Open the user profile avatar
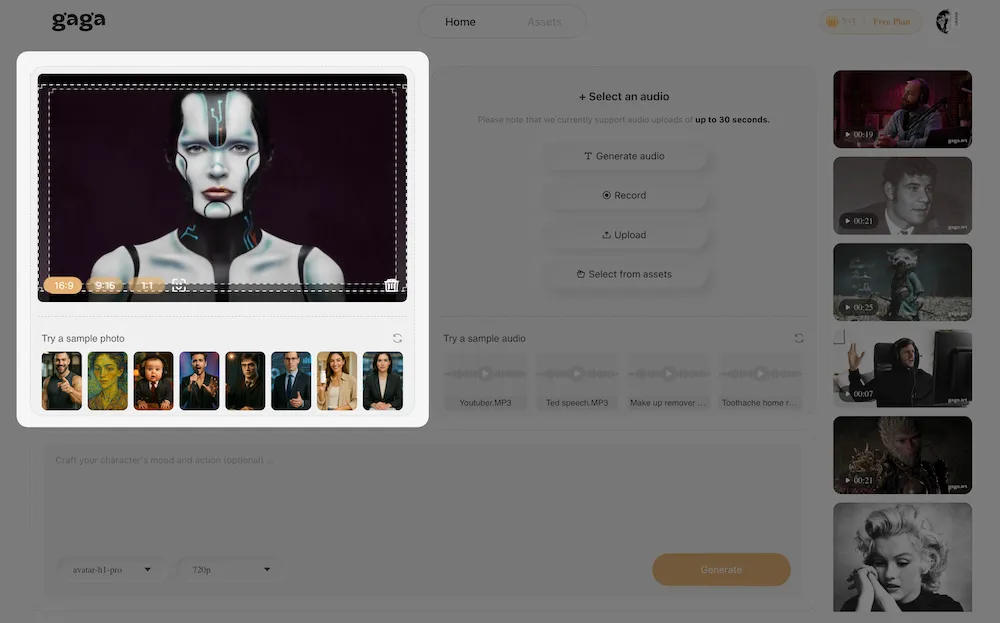 (945, 22)
